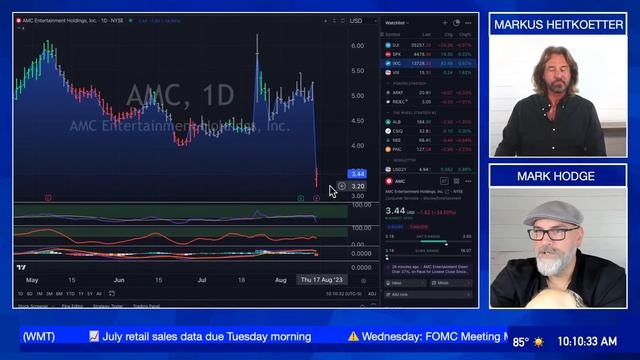The width and height of the screenshot is (640, 360).
Task: Open chart time axis settings gear
Action: pyautogui.click(x=363, y=280)
